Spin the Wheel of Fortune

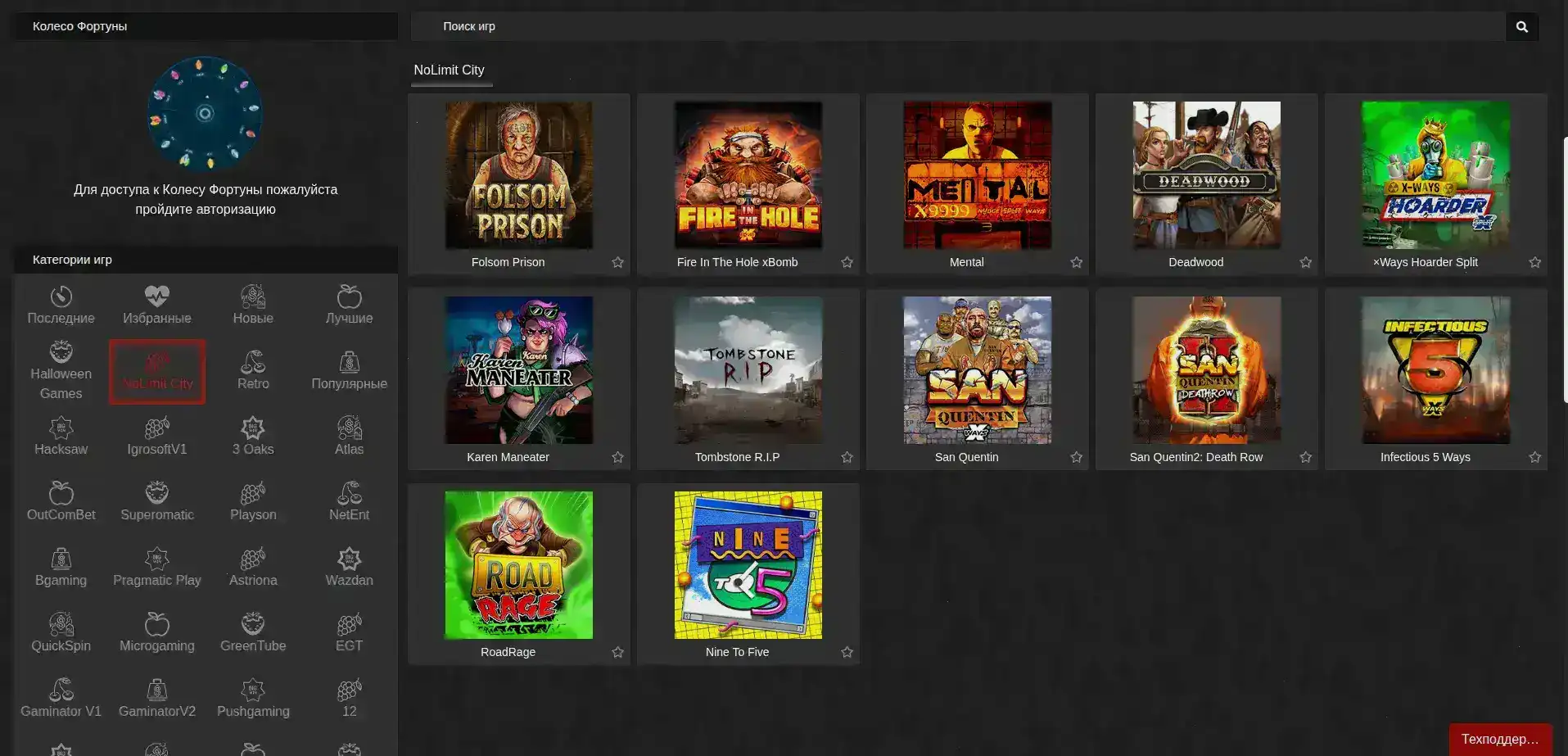[204, 113]
